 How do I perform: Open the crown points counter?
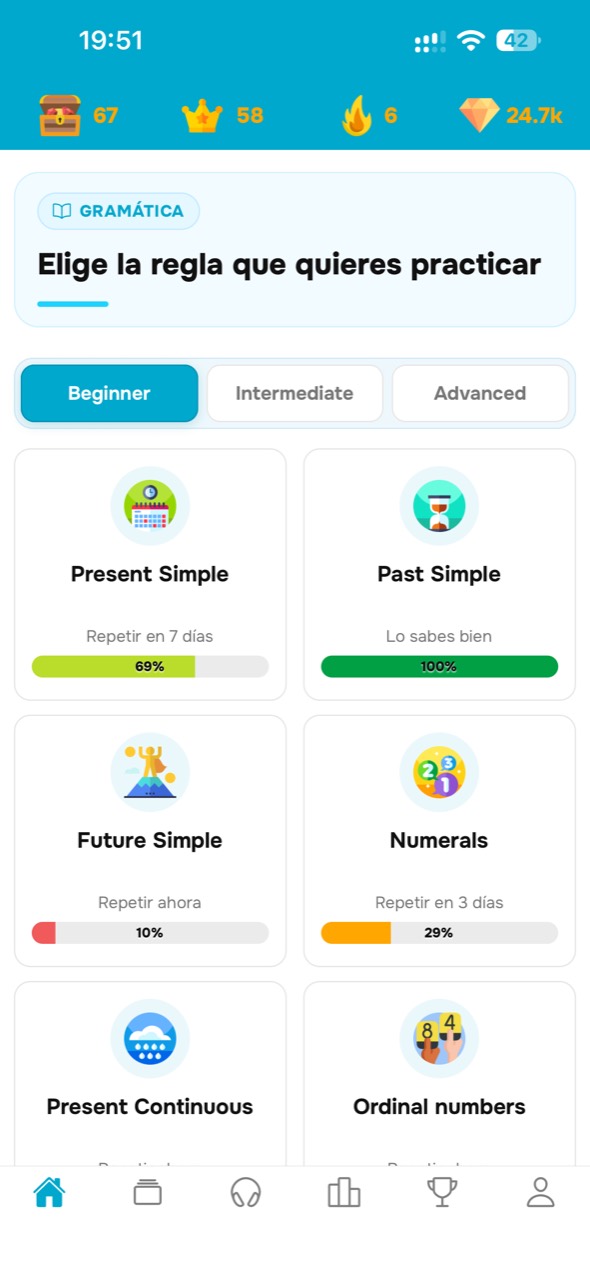(x=222, y=116)
